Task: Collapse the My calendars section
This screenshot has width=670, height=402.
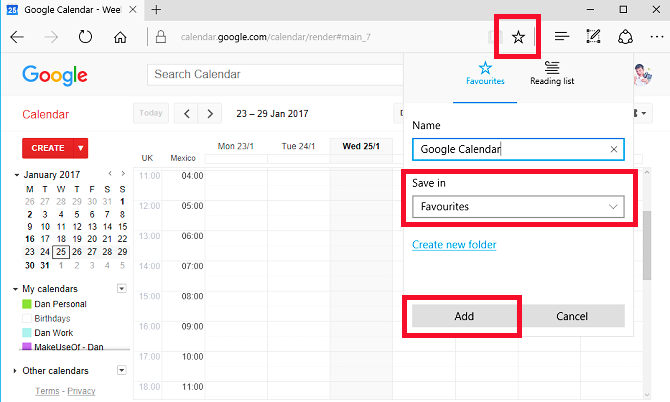Action: click(15, 289)
